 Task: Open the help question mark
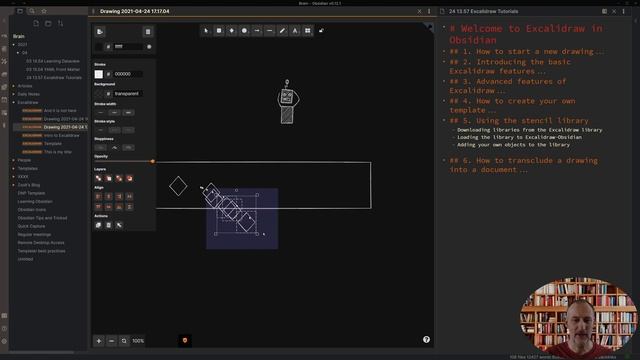pos(426,340)
